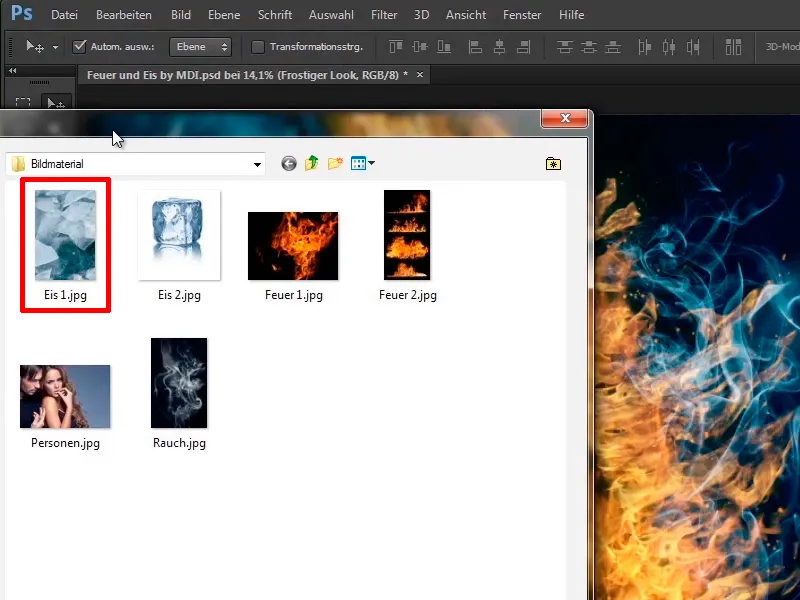Click the 3D-Mod label in options bar
This screenshot has height=600, width=800.
click(782, 47)
